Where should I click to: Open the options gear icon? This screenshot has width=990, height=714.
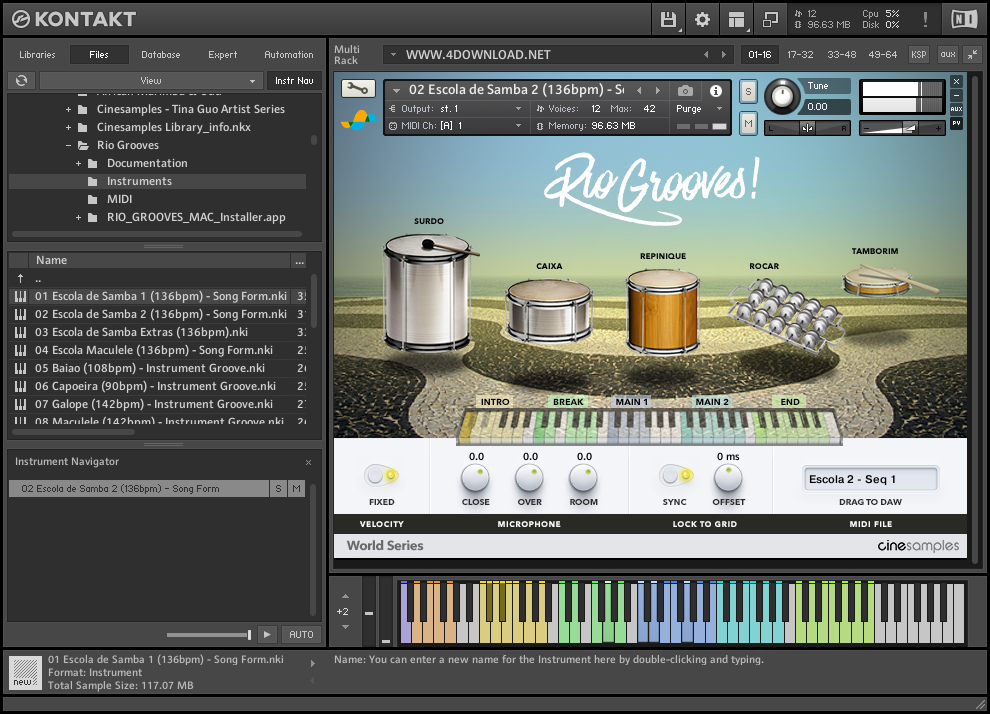point(702,19)
